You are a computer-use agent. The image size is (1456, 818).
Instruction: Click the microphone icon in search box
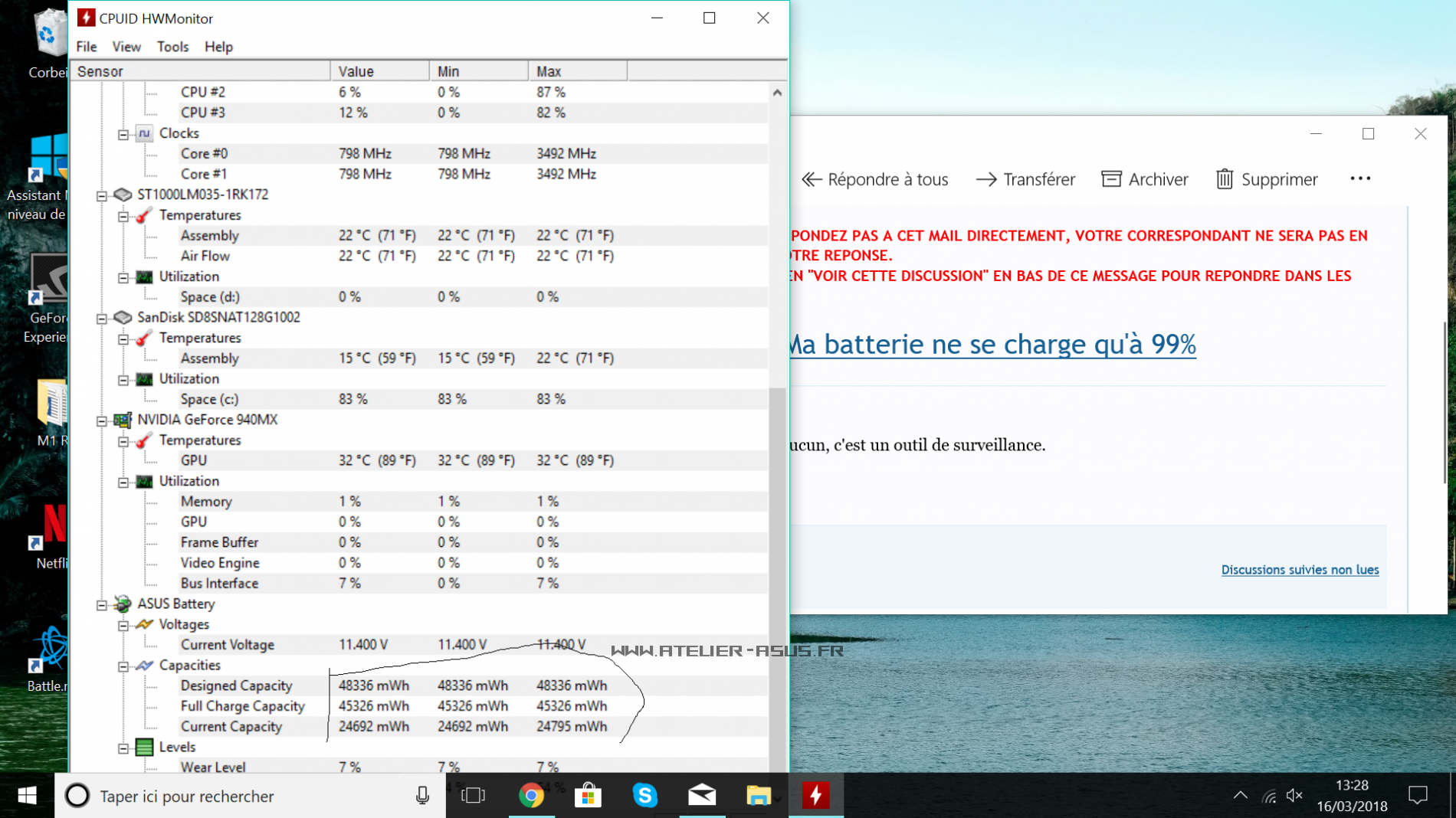point(422,796)
